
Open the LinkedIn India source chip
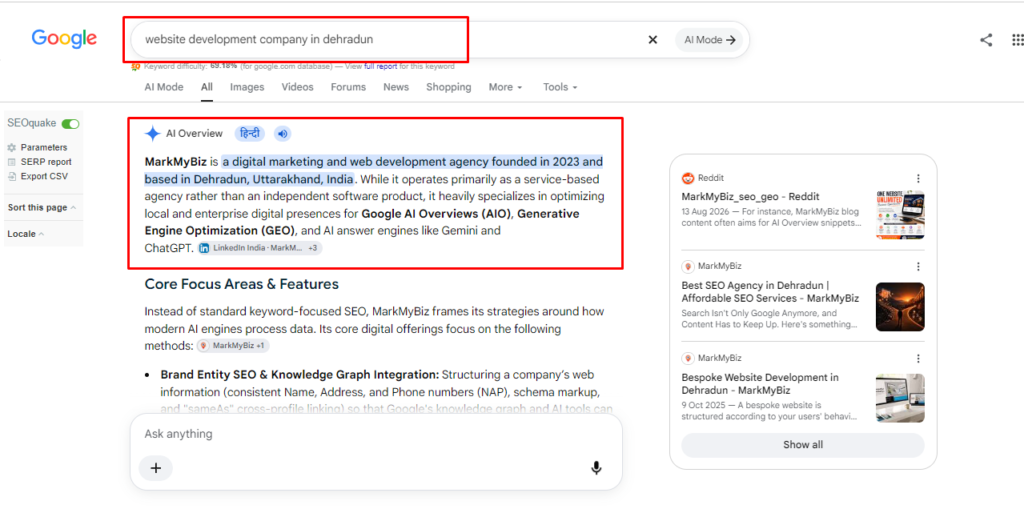pyautogui.click(x=260, y=248)
